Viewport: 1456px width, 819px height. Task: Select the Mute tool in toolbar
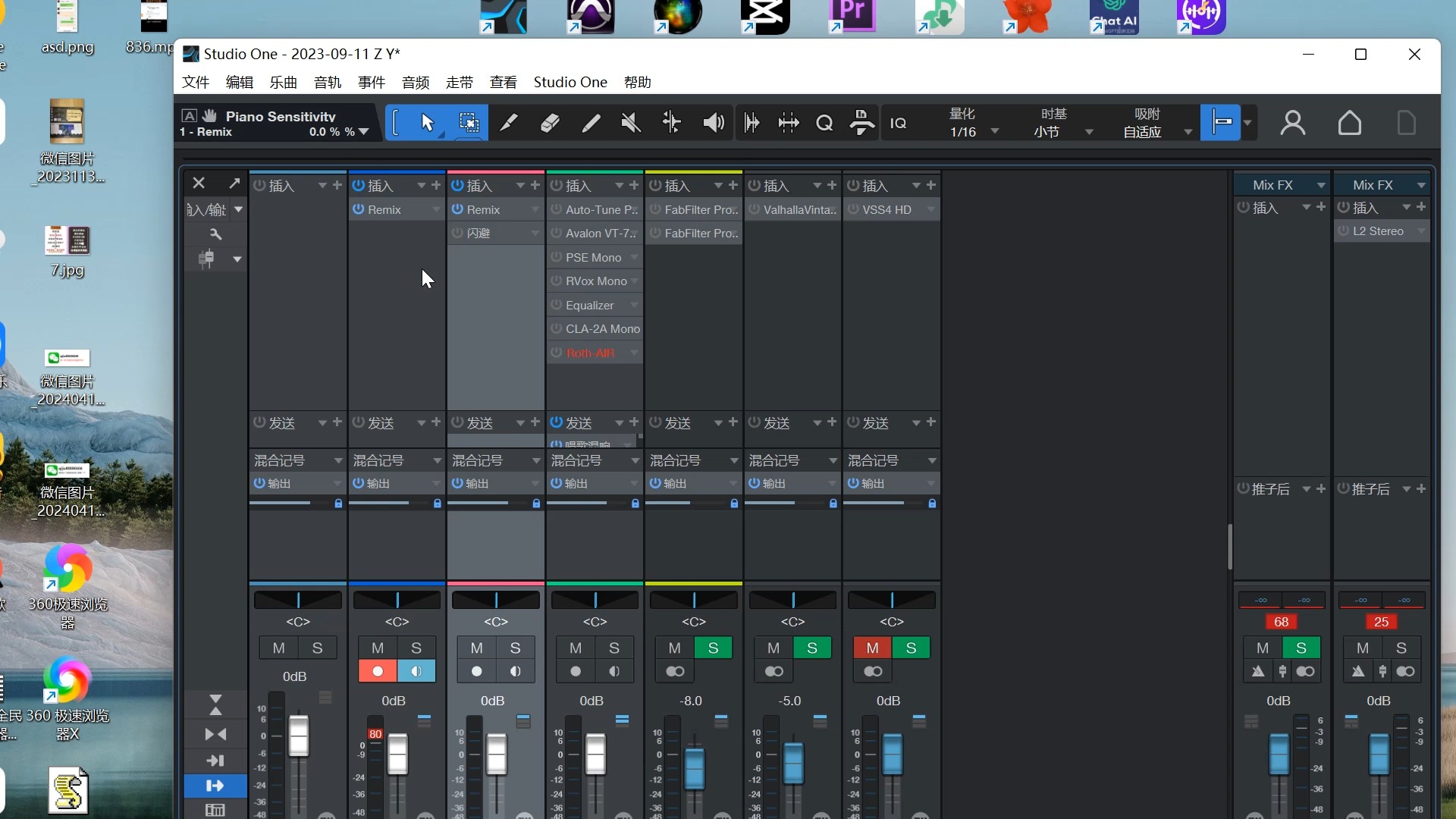coord(630,123)
